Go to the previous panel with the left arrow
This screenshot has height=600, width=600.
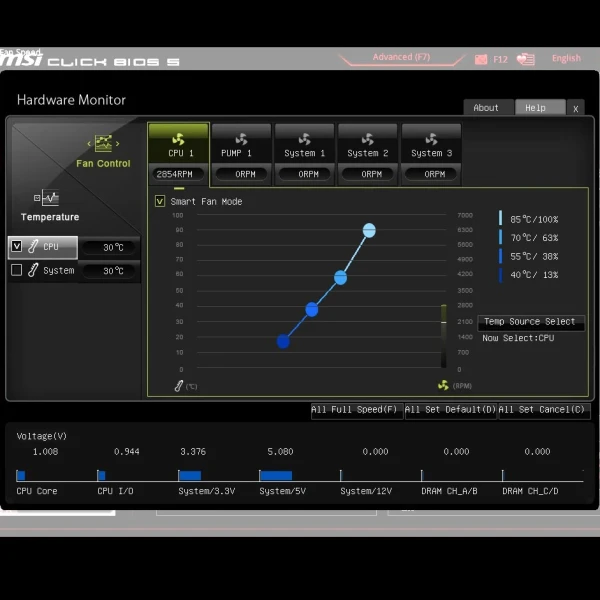(x=89, y=144)
